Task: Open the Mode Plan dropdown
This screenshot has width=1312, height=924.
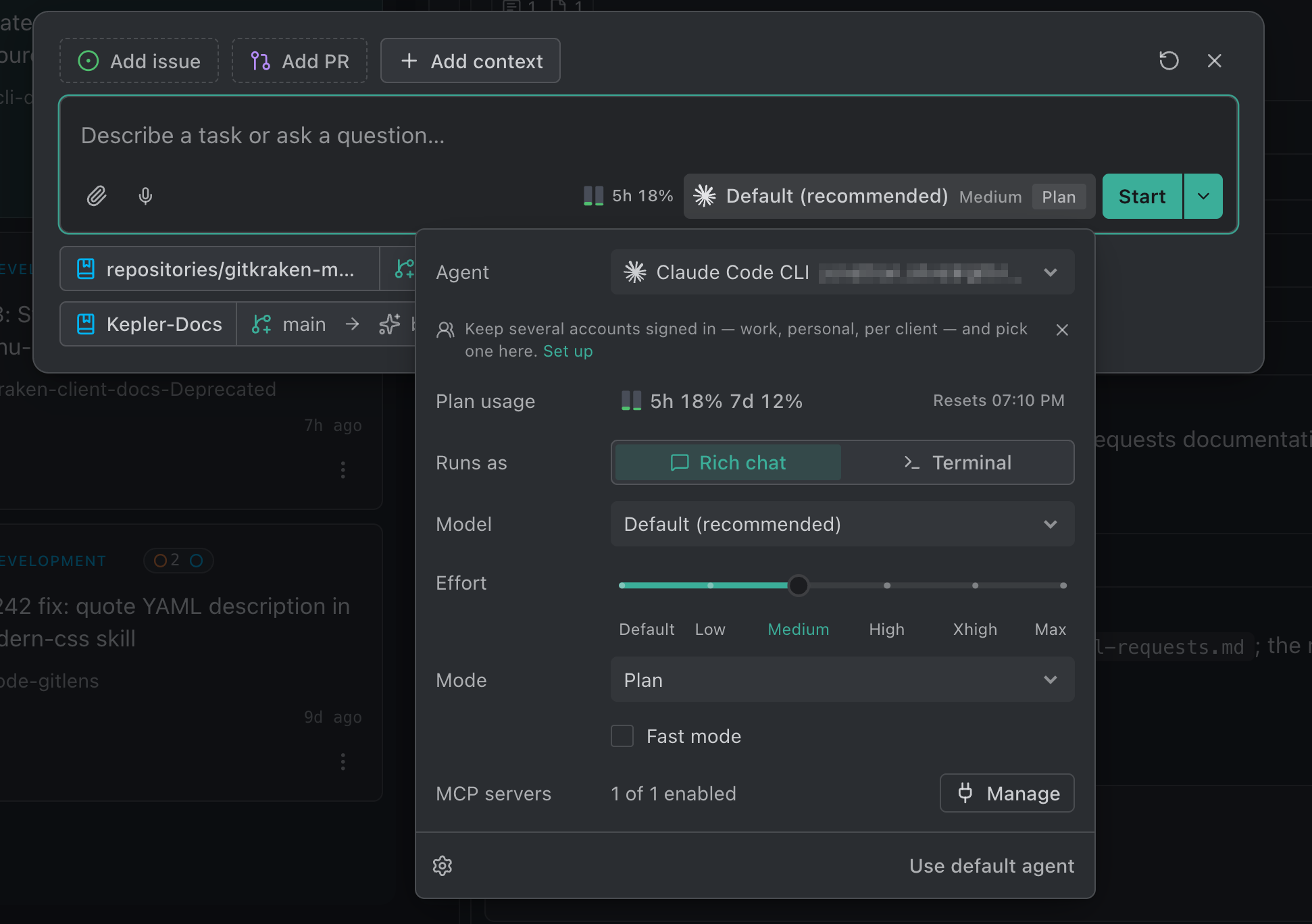Action: click(x=842, y=679)
